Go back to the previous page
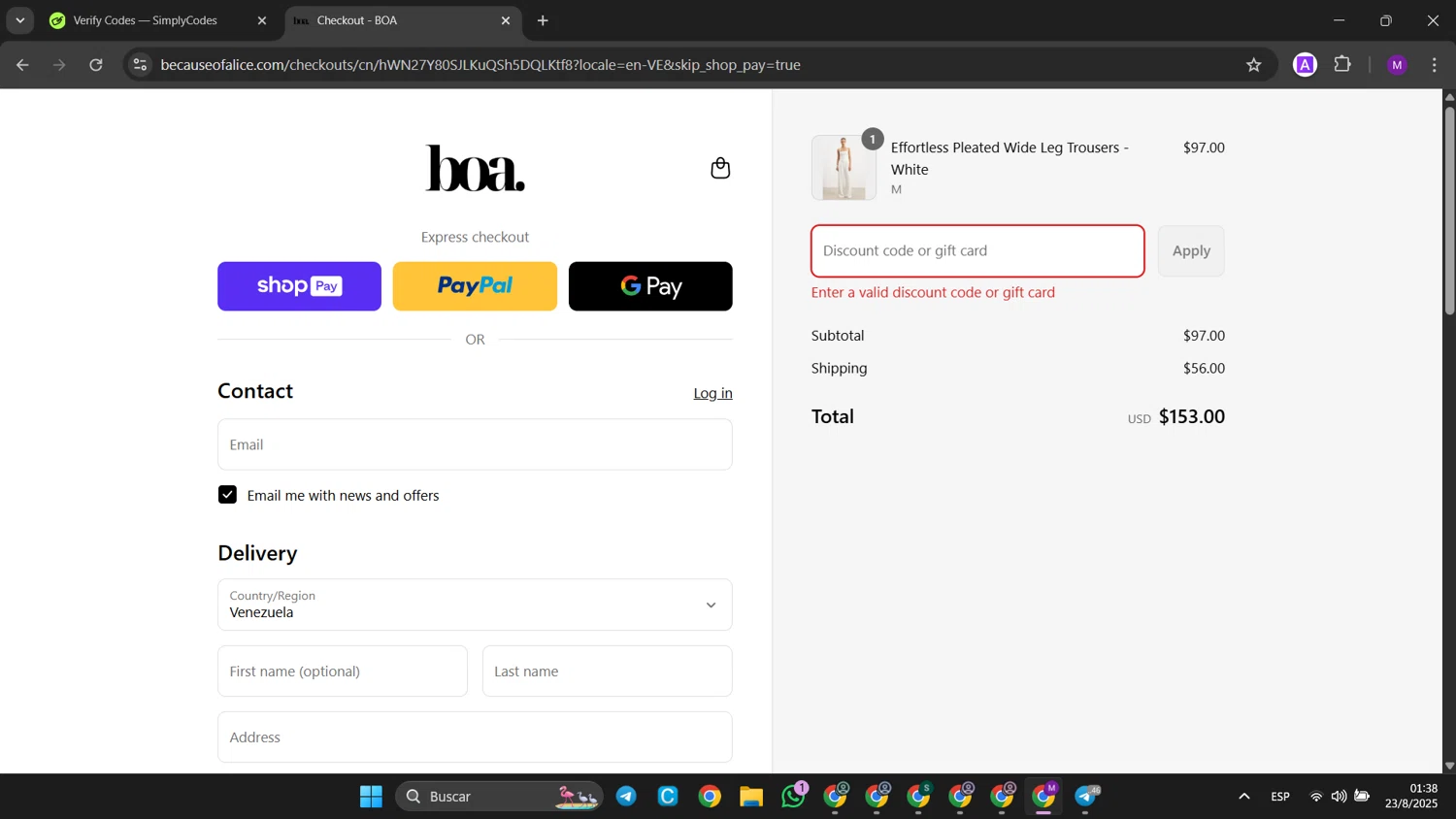 pos(22,65)
